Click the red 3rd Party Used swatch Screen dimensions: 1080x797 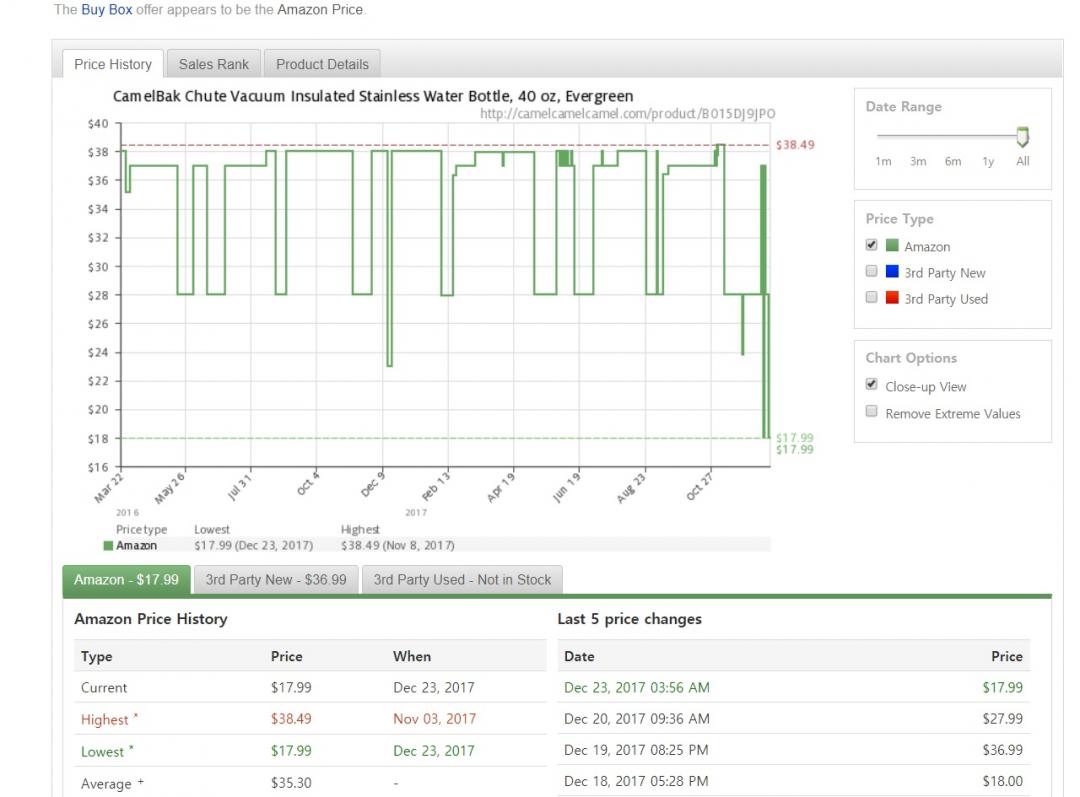892,298
